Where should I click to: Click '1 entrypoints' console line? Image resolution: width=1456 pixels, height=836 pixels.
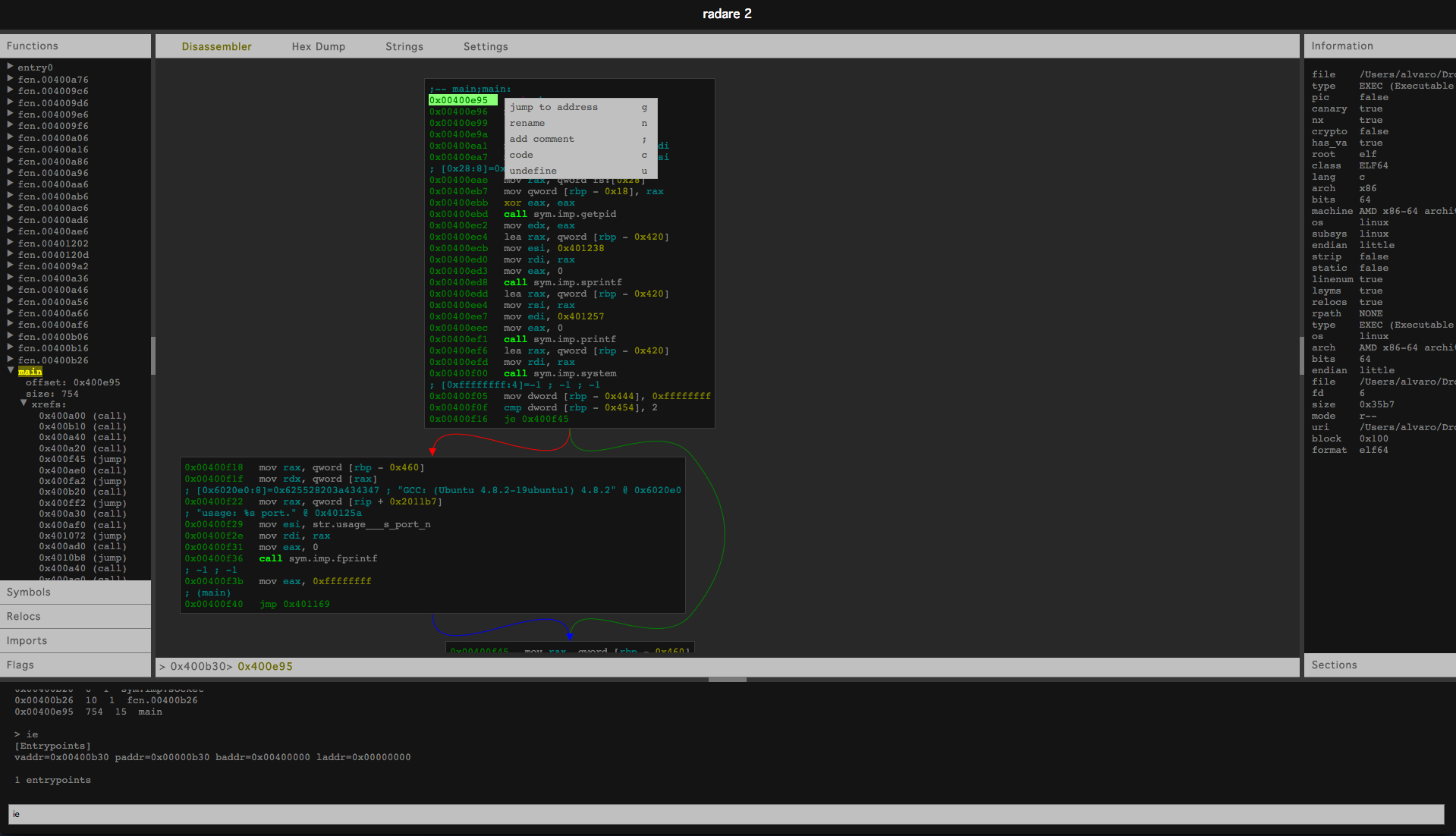point(52,780)
